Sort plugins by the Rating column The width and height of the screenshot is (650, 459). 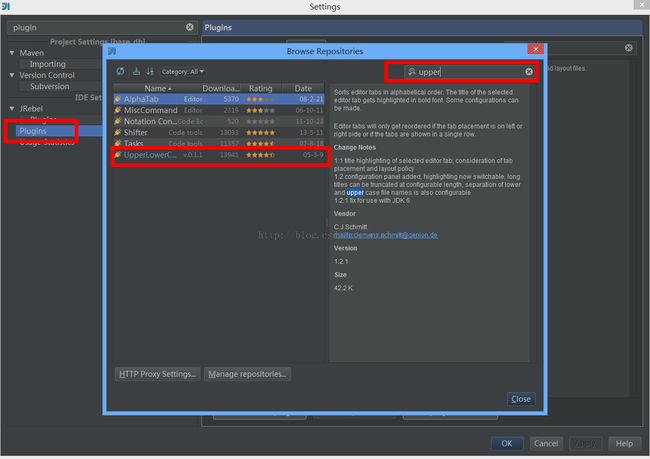261,88
